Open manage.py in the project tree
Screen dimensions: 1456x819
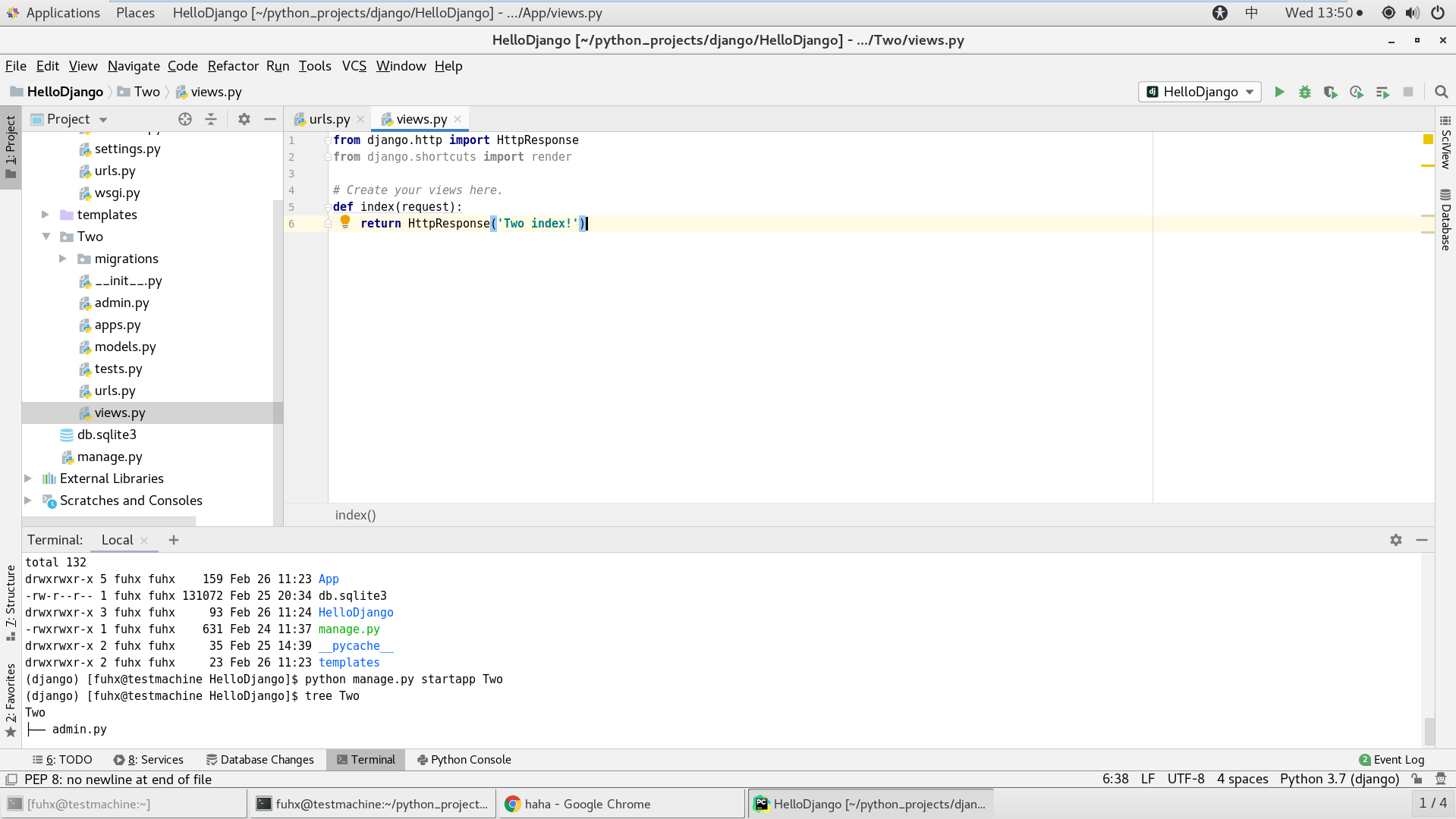tap(110, 457)
